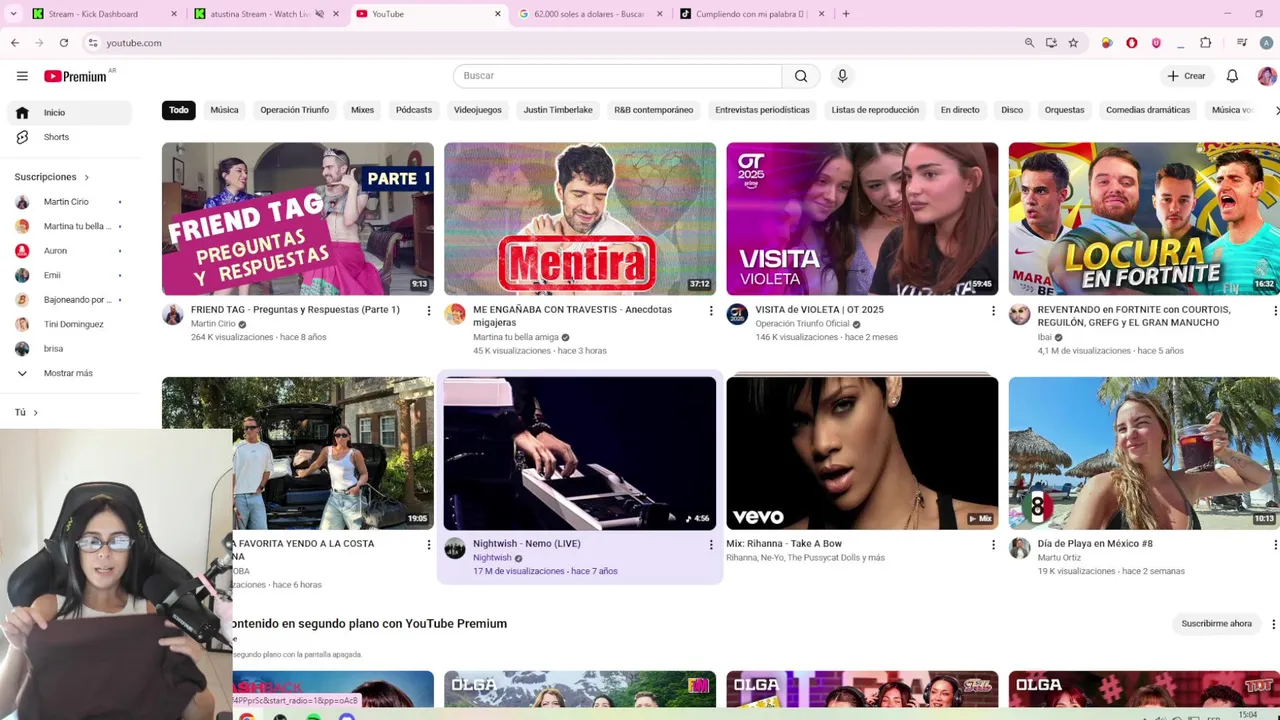
Task: Close the YouTube browser tab
Action: pos(498,14)
